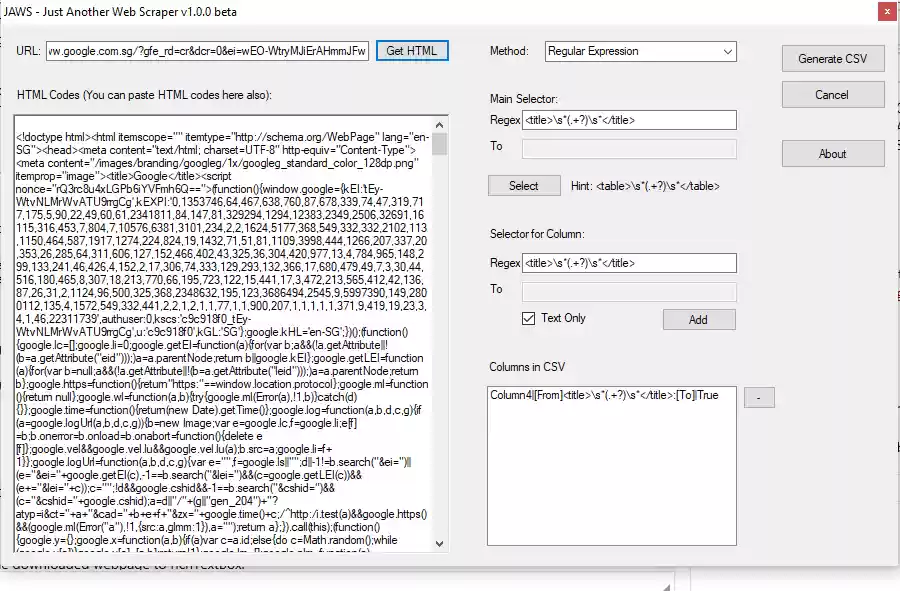Remove the selected column using the minus button

(759, 397)
